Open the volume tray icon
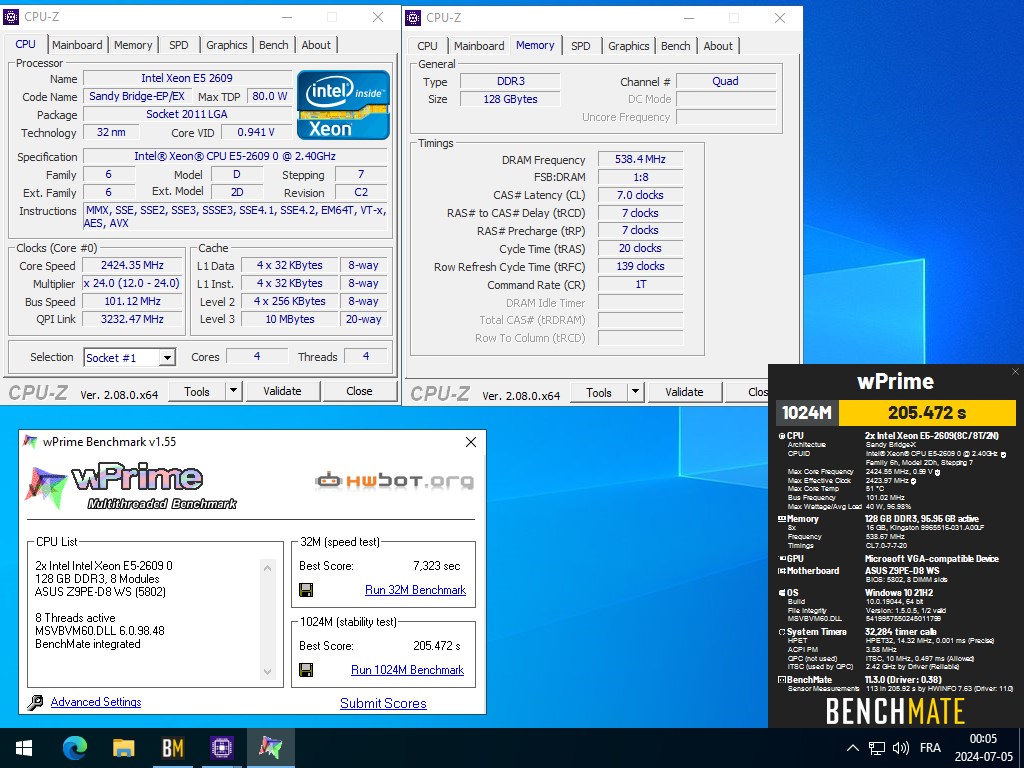This screenshot has height=768, width=1024. click(901, 748)
